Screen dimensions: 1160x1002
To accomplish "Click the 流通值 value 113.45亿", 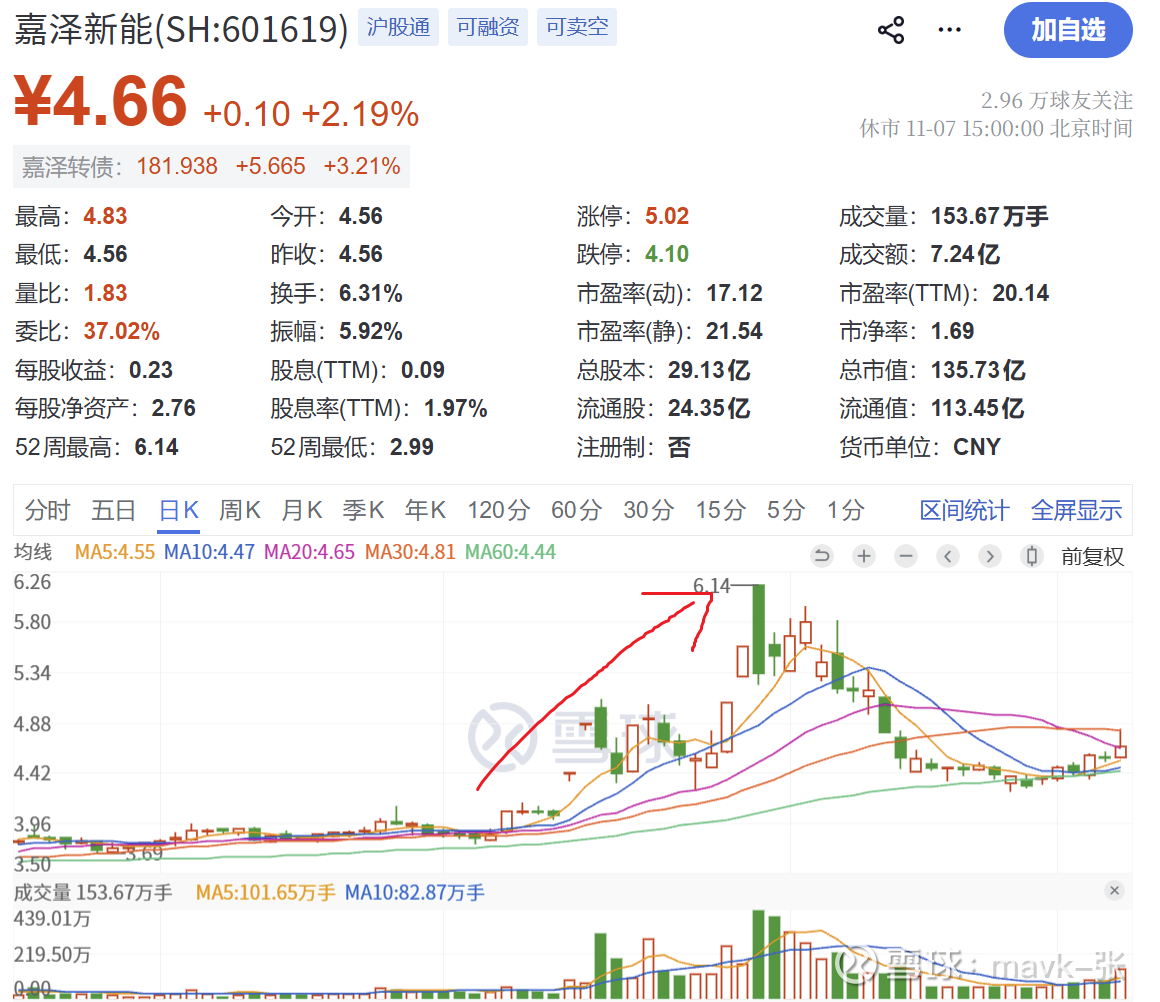I will click(x=977, y=408).
